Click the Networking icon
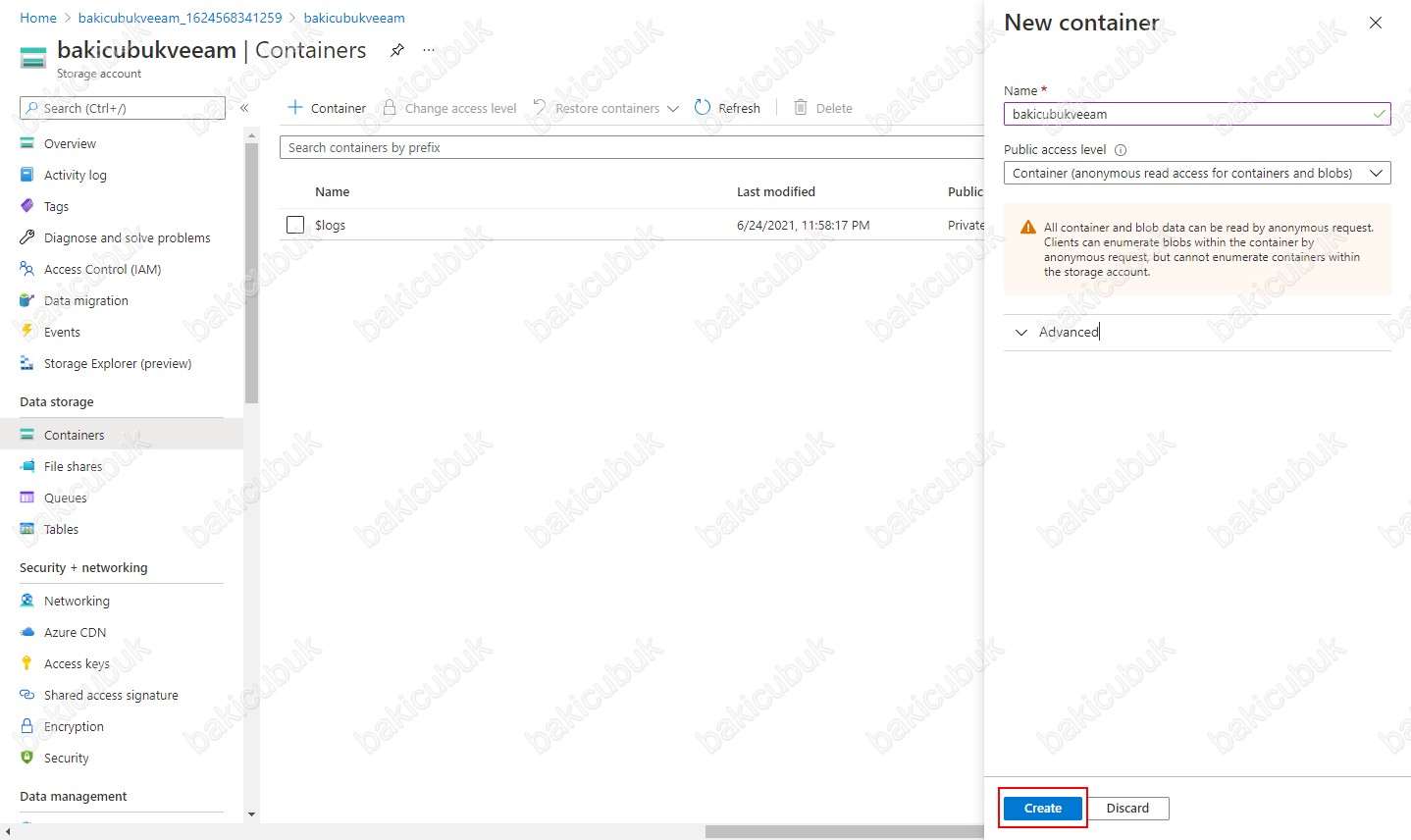Screen dimensions: 1411x840 (x=27, y=601)
